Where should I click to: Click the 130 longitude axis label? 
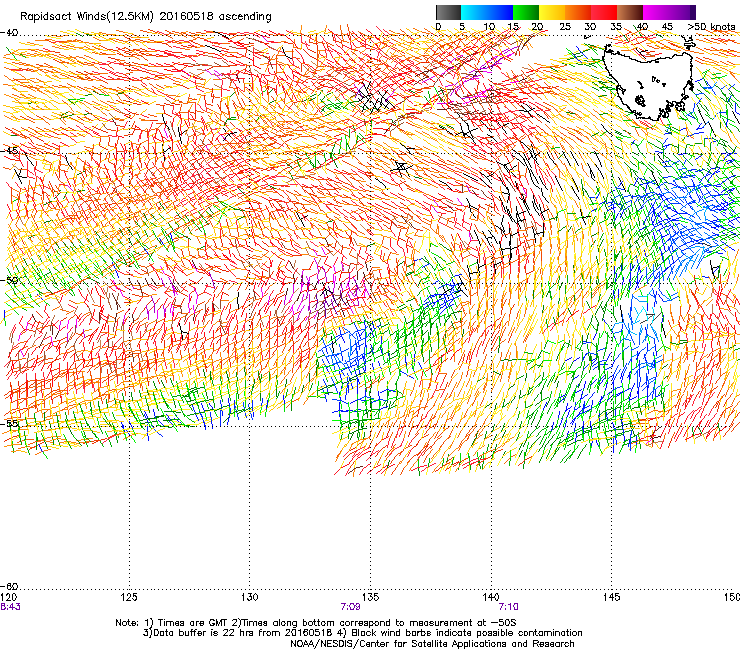click(250, 597)
